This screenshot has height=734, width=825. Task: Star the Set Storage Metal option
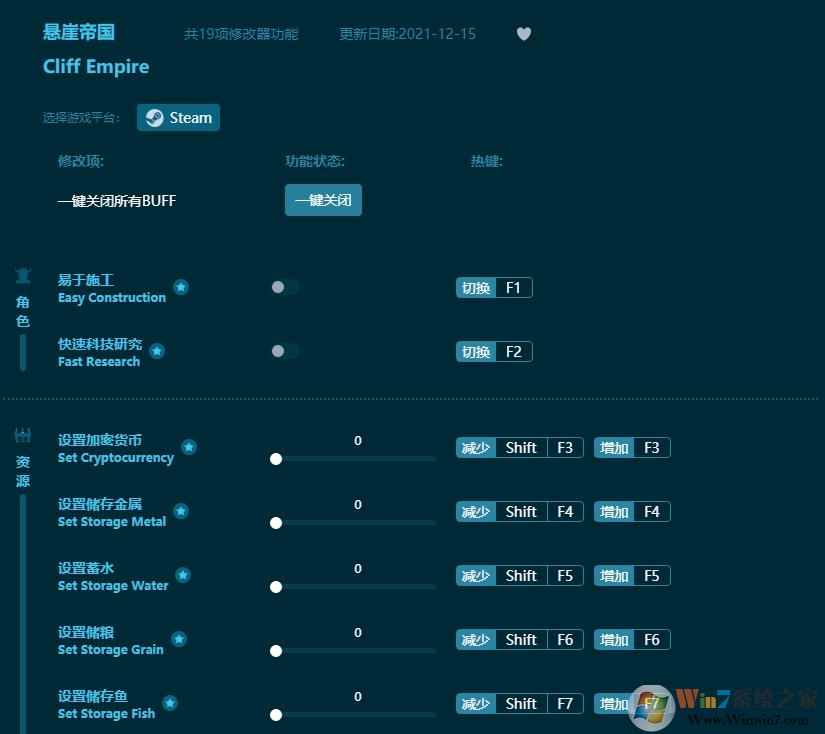coord(181,511)
